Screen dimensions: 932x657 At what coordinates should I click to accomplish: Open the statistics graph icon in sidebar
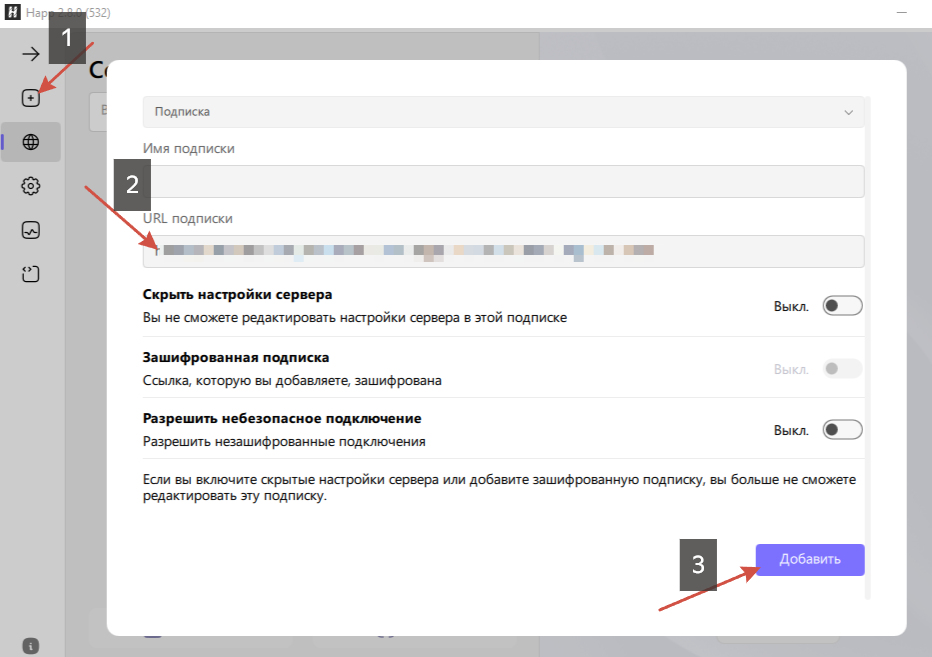31,230
